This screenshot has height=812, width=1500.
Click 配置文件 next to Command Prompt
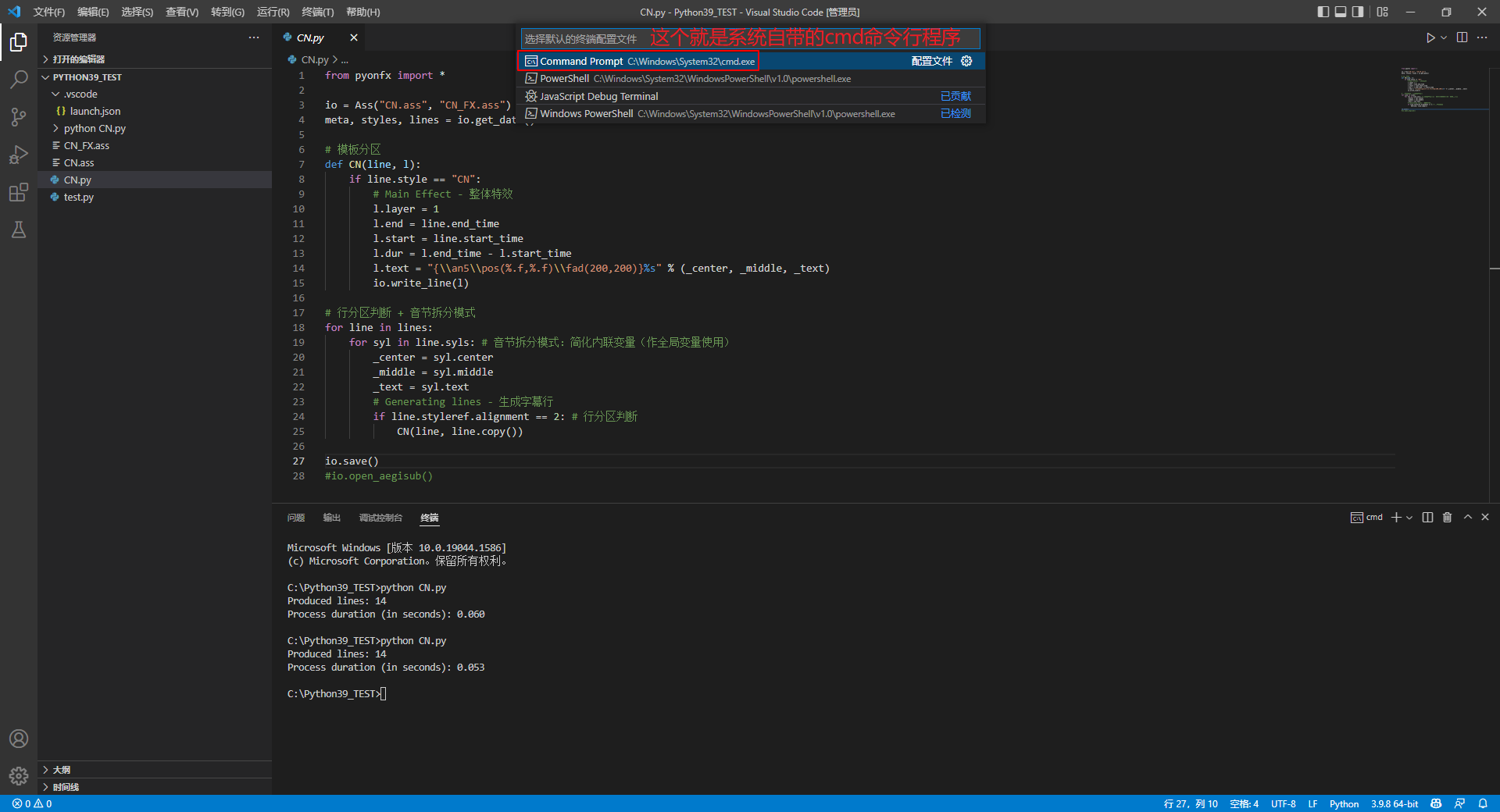(931, 61)
